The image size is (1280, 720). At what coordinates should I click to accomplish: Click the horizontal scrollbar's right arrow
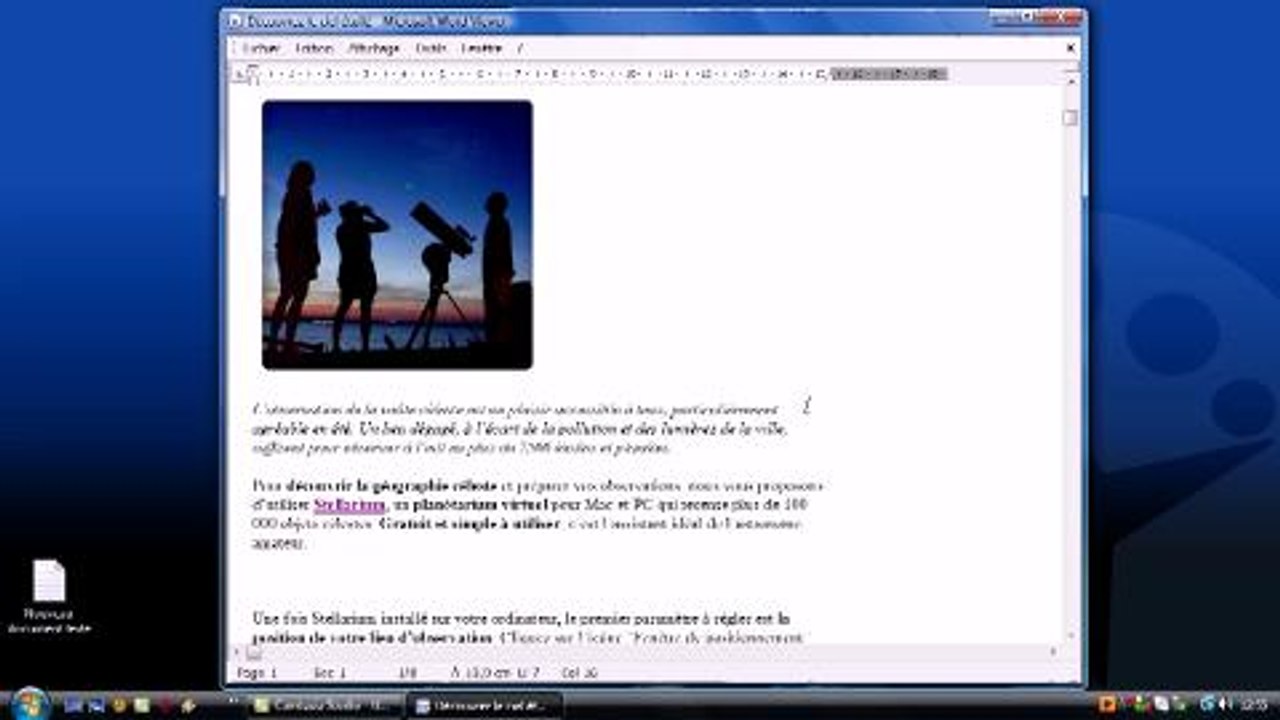(x=1053, y=652)
